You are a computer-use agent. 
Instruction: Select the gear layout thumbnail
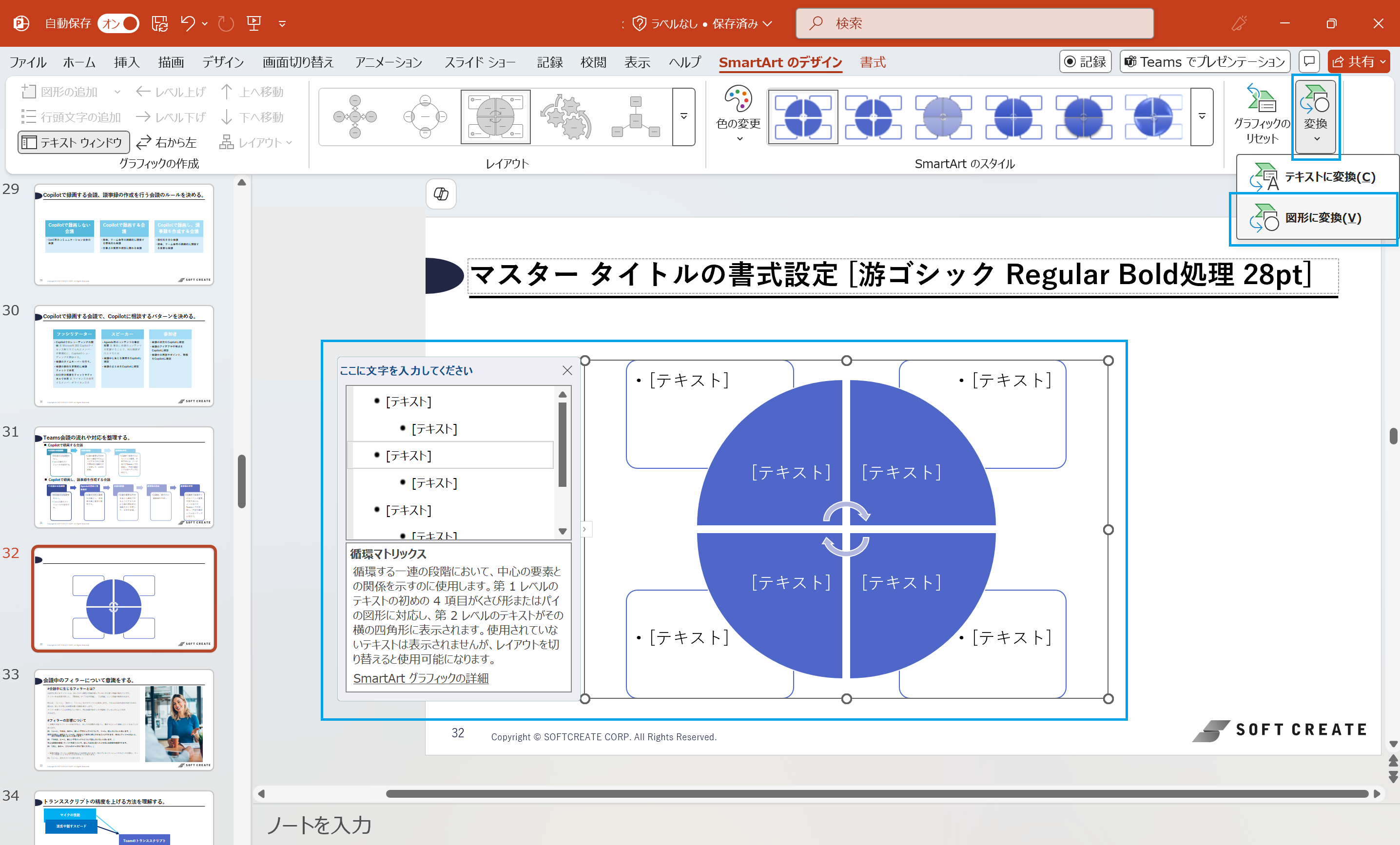tap(566, 116)
